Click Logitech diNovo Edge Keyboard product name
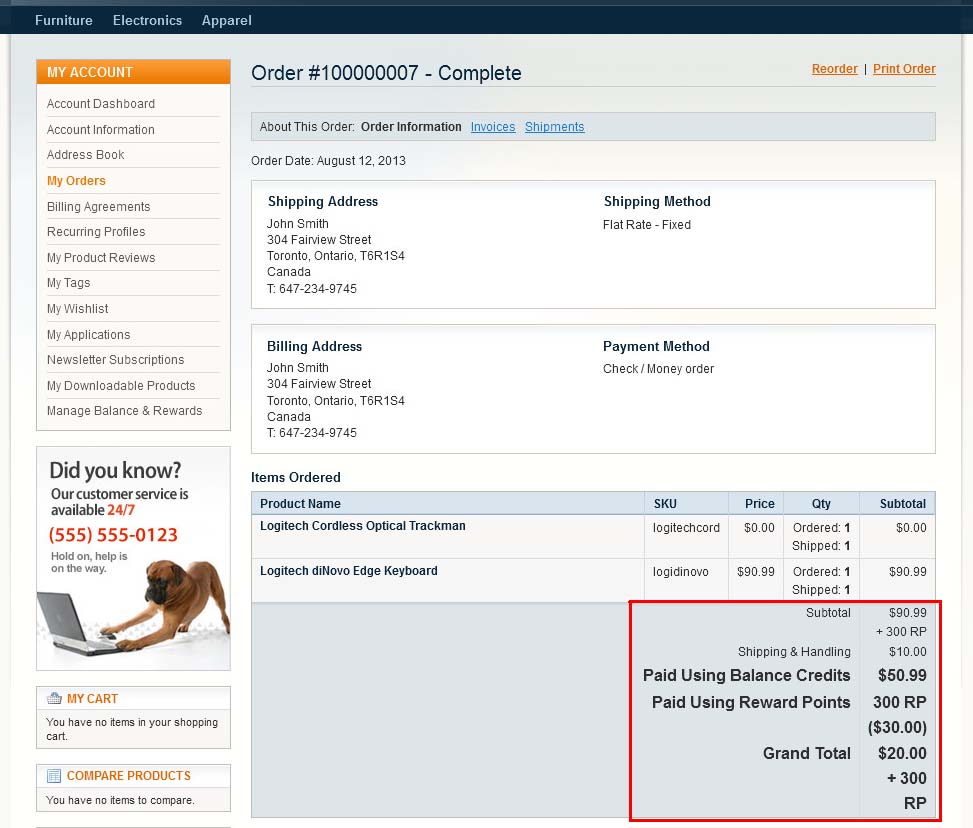Screen dimensions: 973x828 tap(349, 570)
